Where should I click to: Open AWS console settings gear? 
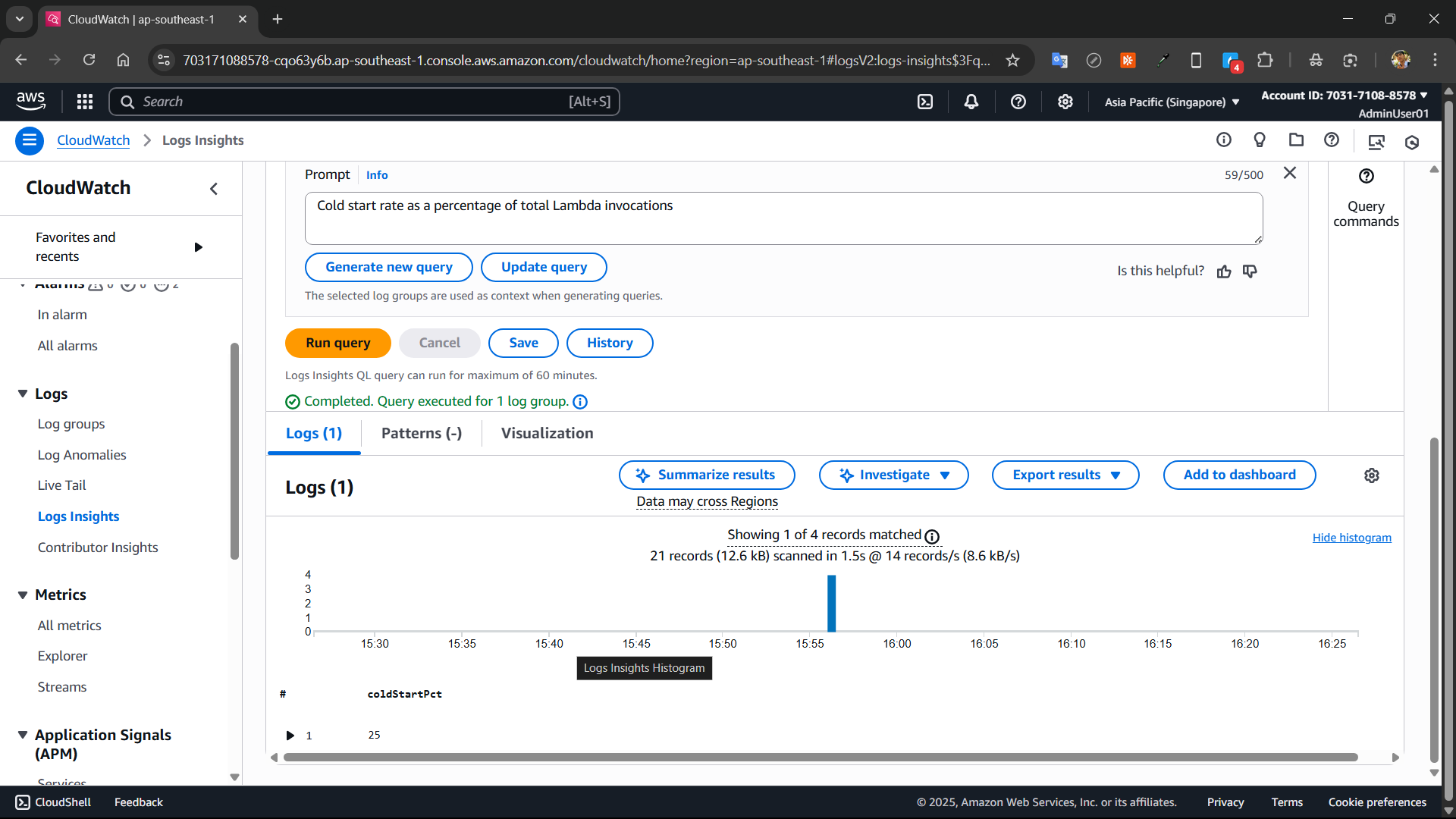coord(1065,102)
